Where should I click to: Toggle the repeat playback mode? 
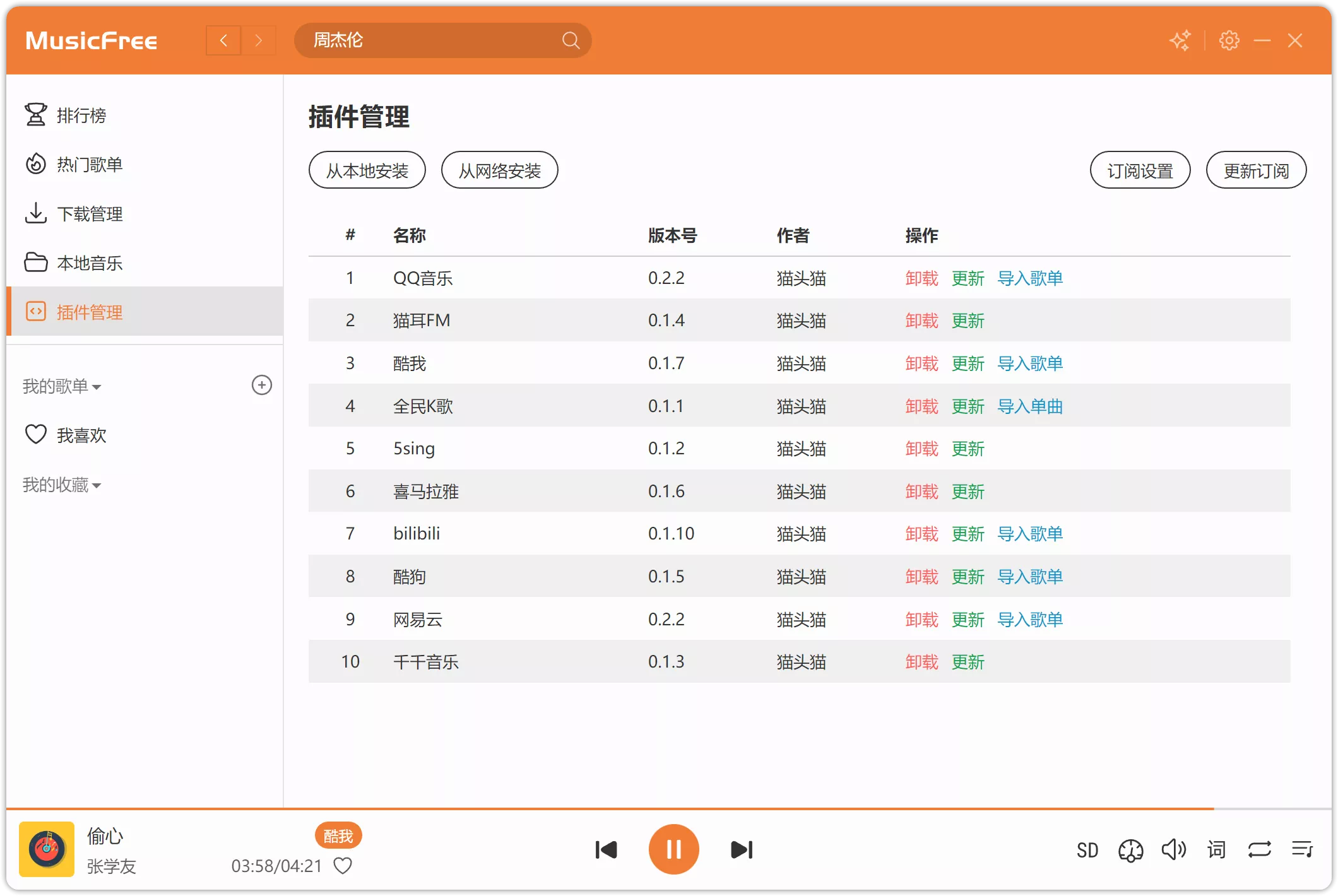(1258, 851)
